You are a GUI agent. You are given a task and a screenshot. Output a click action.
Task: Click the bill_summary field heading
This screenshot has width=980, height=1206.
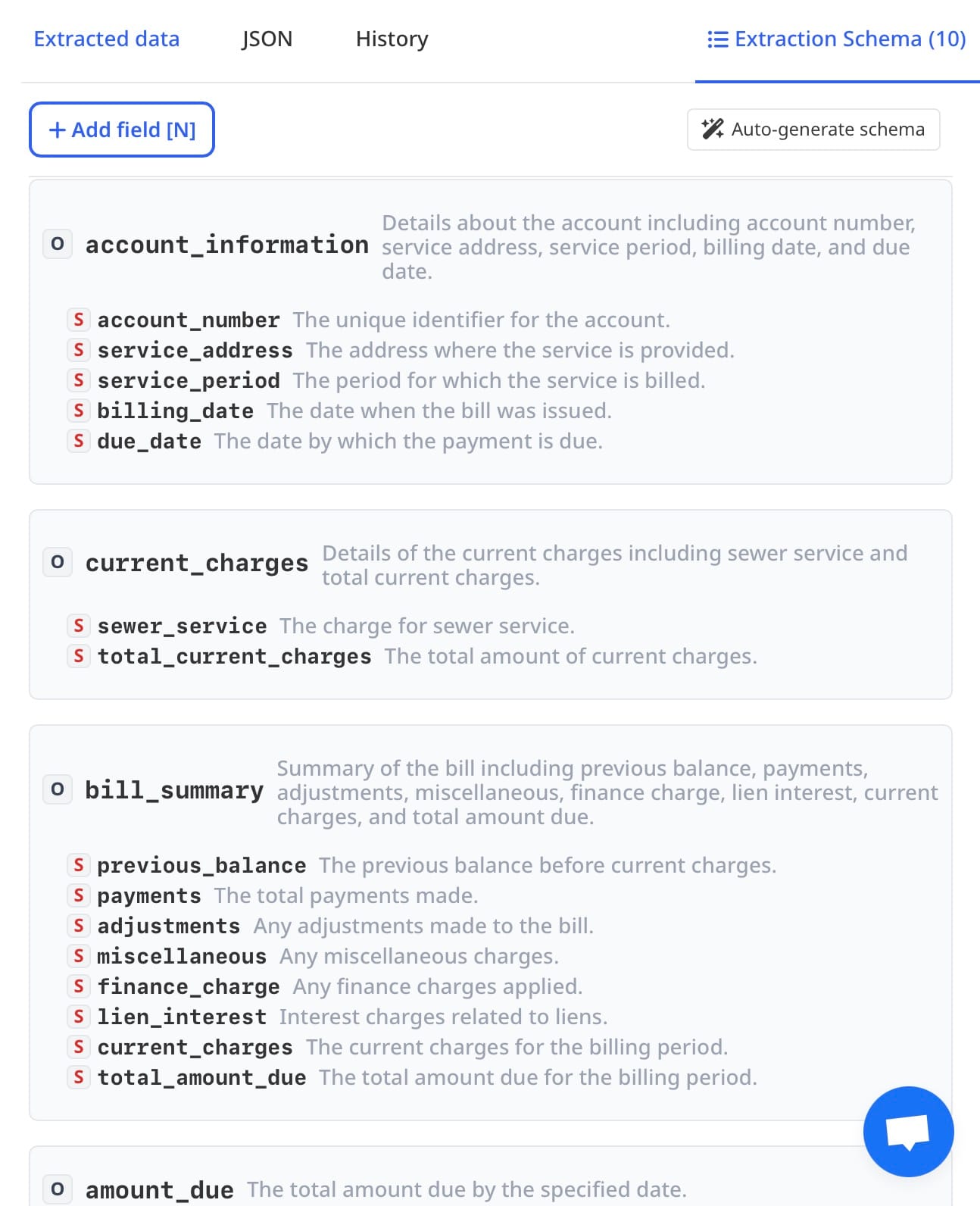[174, 790]
